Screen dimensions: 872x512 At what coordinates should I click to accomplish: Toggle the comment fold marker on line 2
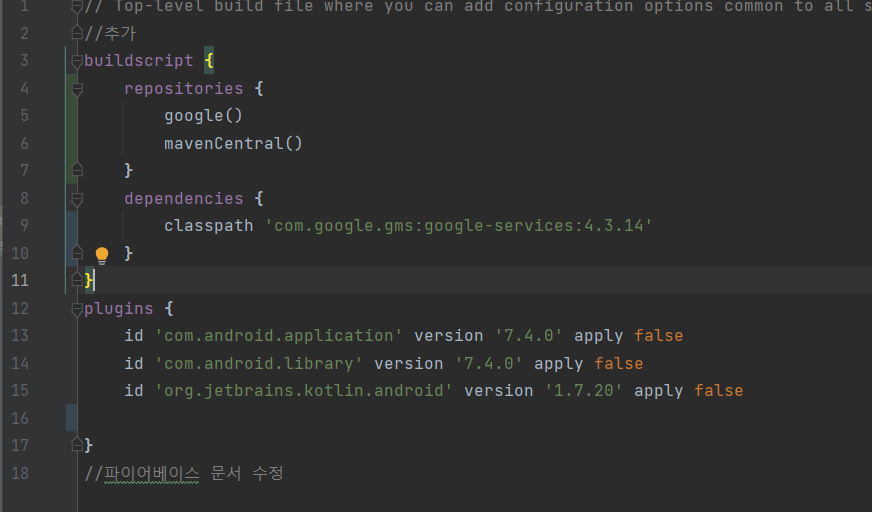(77, 33)
